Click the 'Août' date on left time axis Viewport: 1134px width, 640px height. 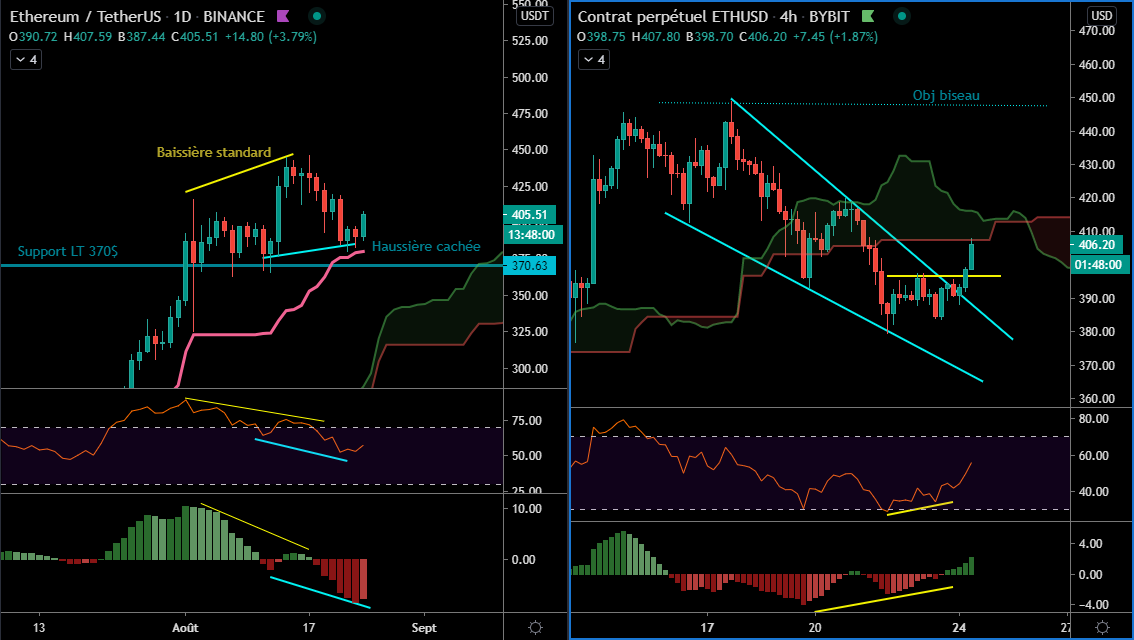(x=185, y=628)
